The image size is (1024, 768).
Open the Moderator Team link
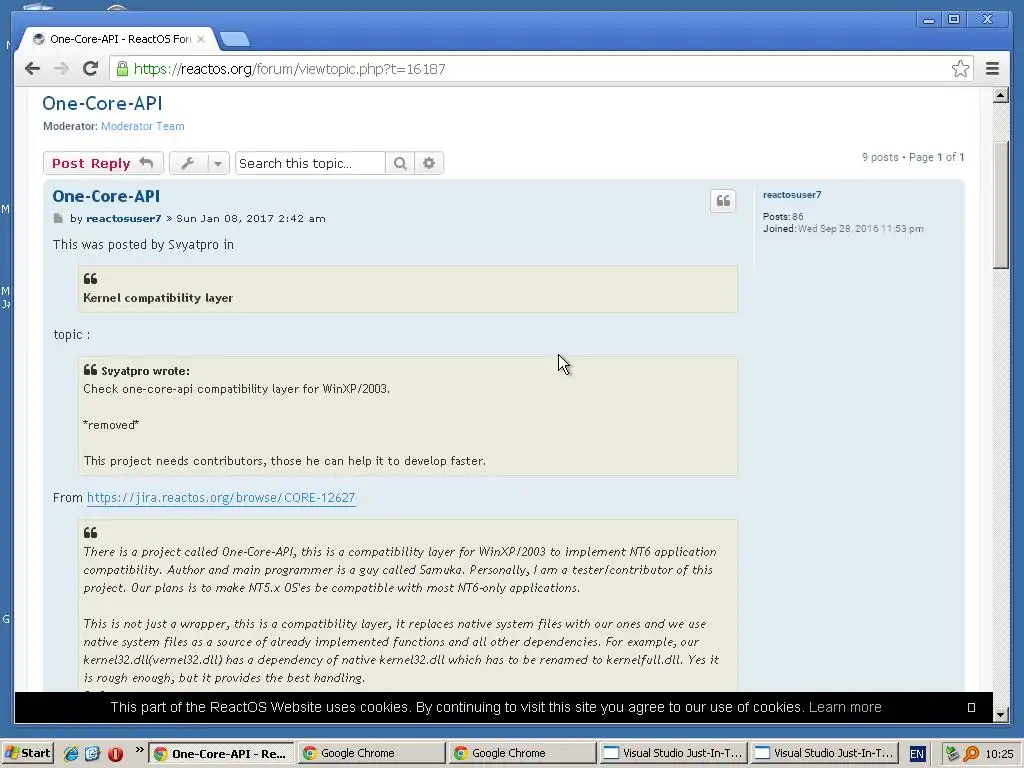(142, 126)
